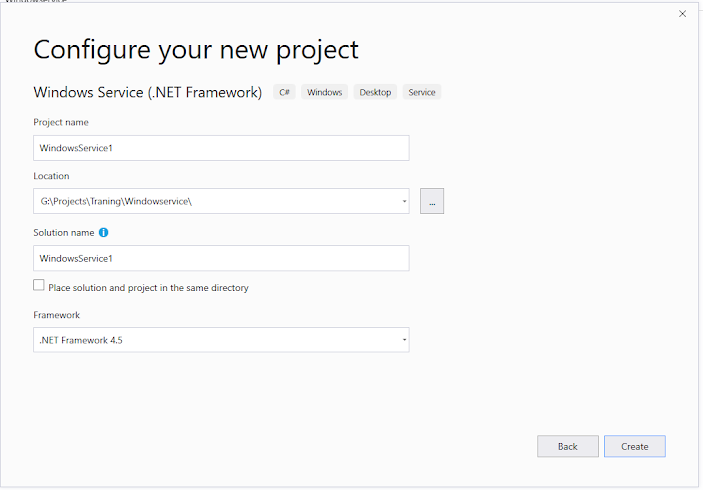Click the Service tag

click(x=422, y=92)
